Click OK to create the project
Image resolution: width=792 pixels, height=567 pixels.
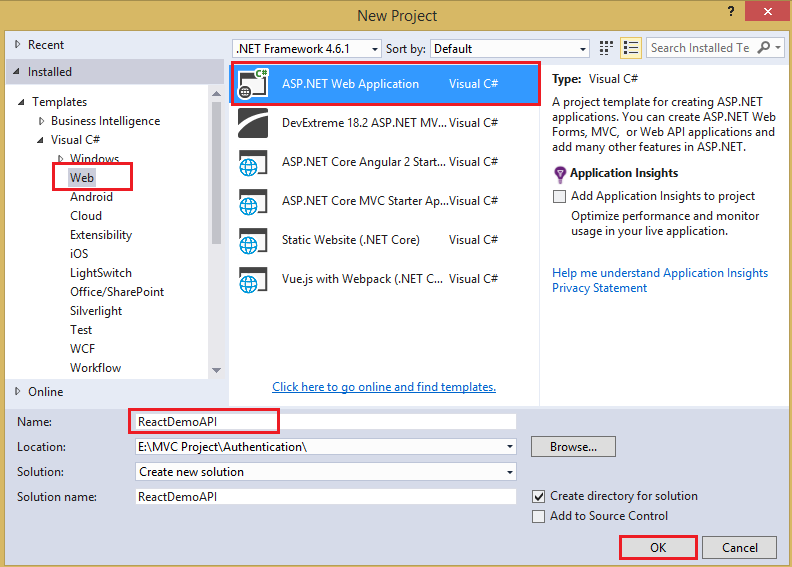click(x=658, y=548)
